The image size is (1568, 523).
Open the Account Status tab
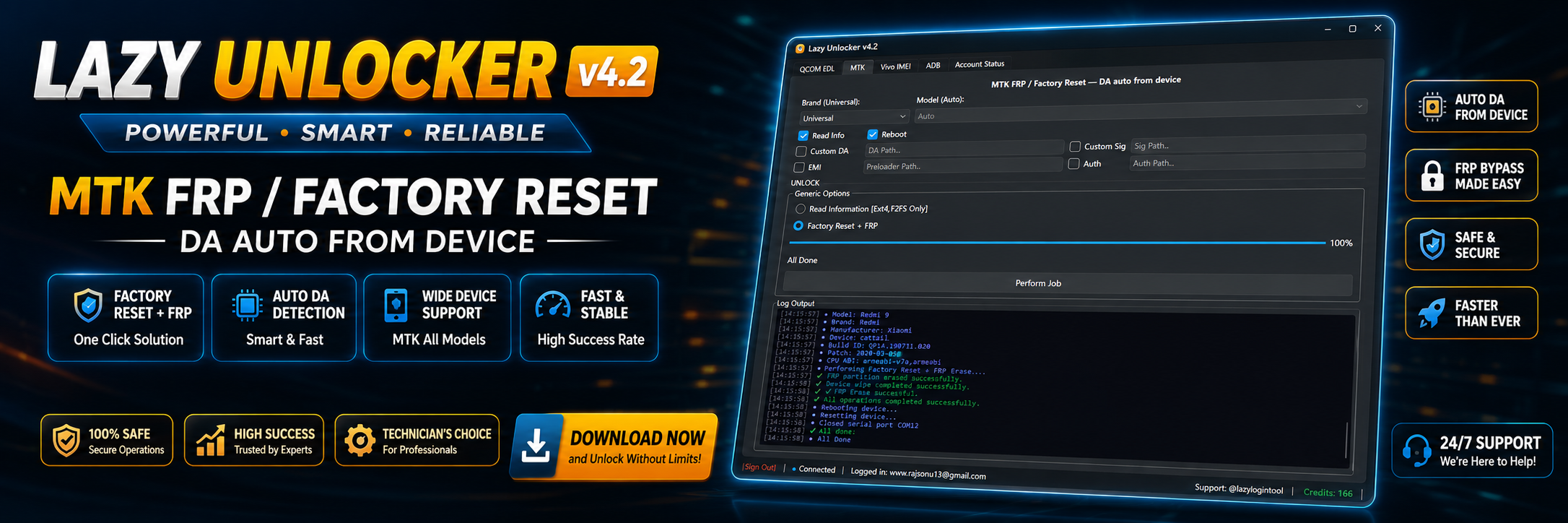[979, 64]
